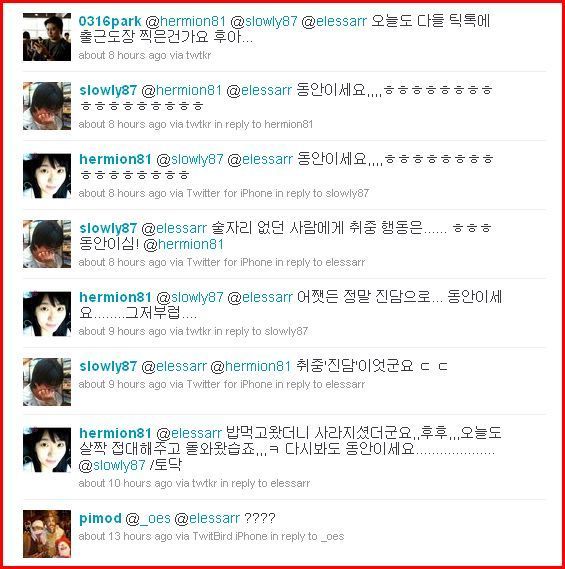
Task: Click the pimod username link
Action: tap(100, 518)
